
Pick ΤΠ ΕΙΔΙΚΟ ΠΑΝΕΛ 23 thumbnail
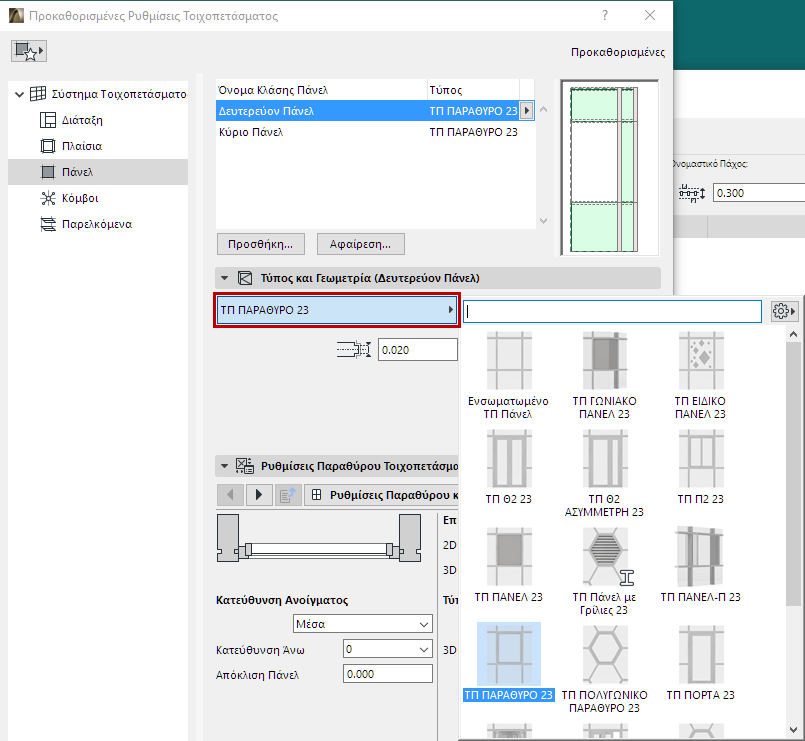click(701, 360)
